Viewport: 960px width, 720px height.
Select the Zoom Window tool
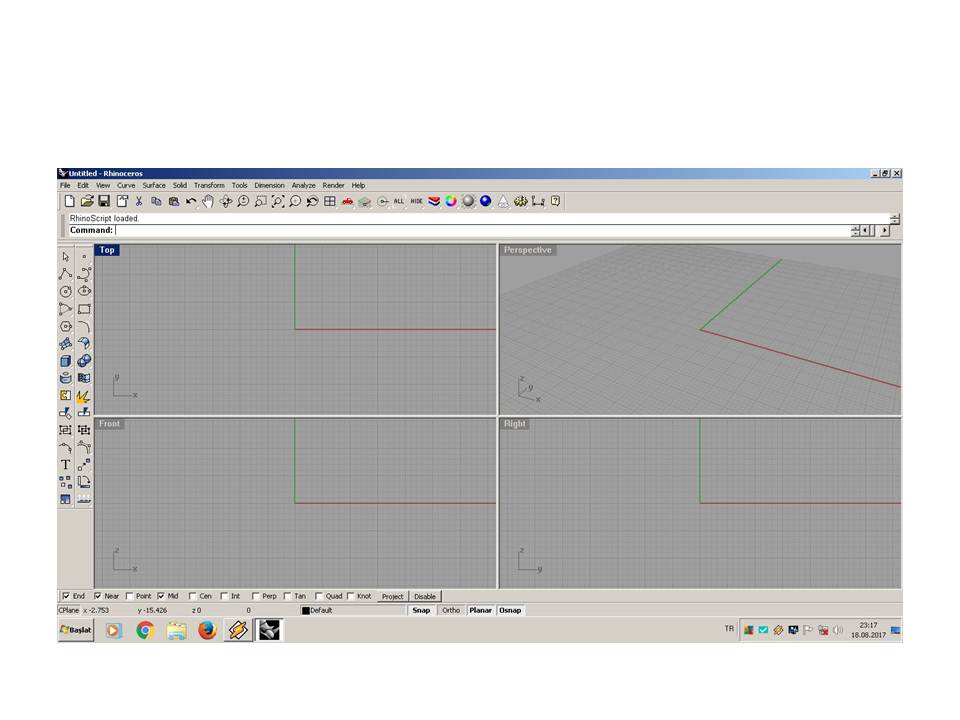(261, 201)
